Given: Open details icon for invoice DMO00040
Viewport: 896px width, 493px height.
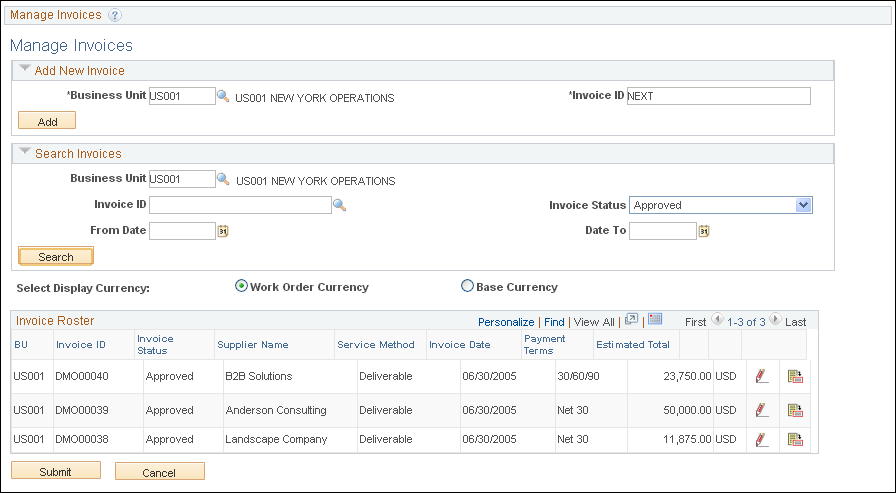Looking at the screenshot, I should 795,376.
